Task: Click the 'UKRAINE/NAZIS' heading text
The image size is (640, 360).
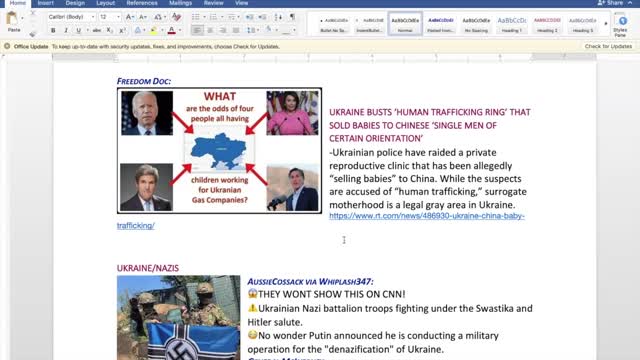Action: [x=148, y=268]
